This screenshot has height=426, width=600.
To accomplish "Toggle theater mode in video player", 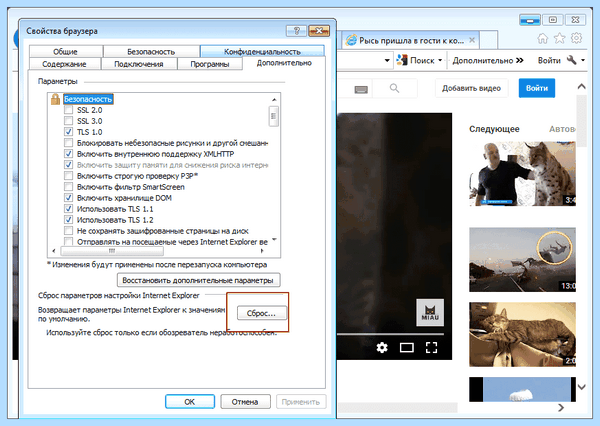I will point(407,348).
